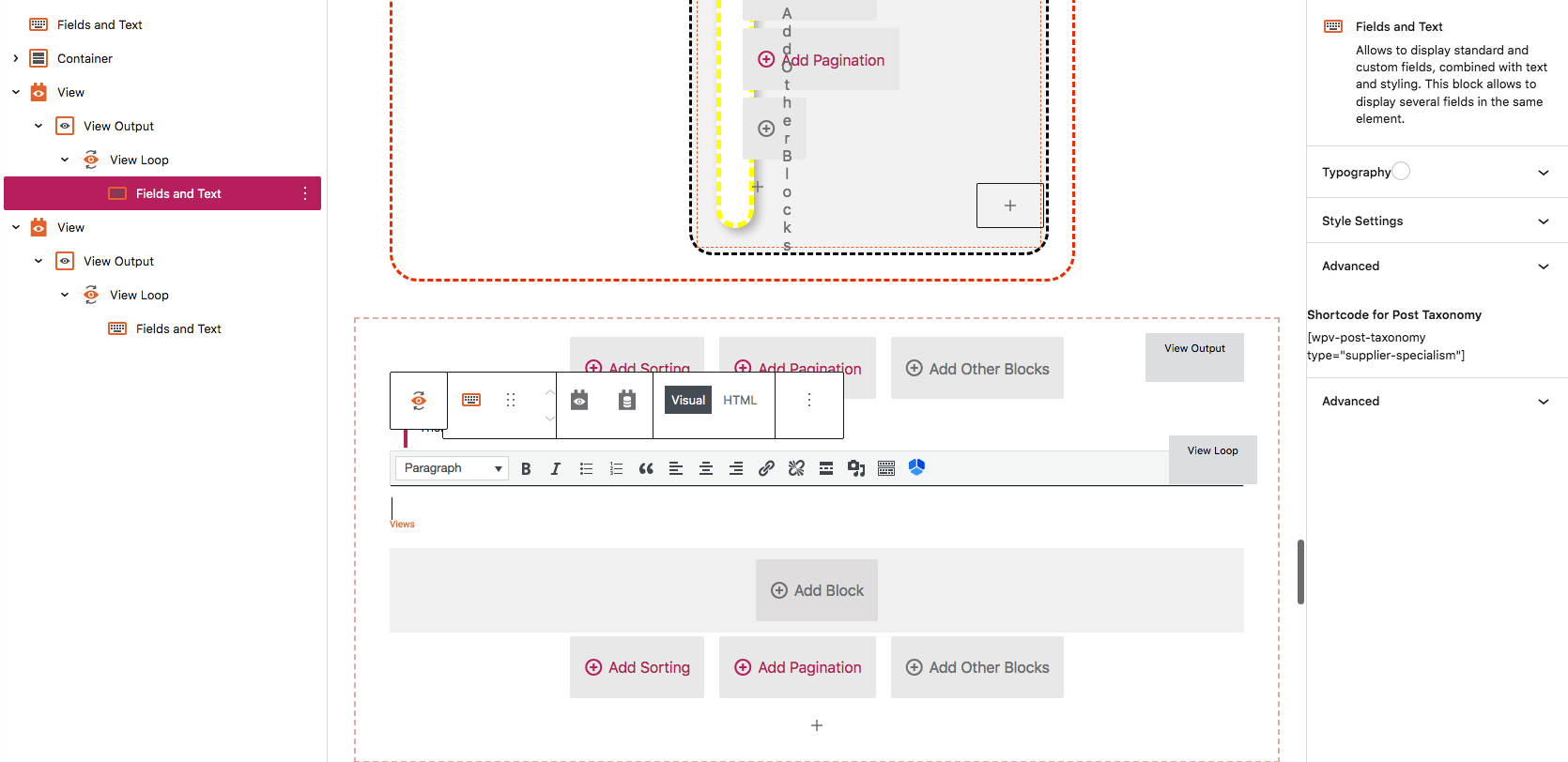Move block up with the up arrow
Image resolution: width=1568 pixels, height=762 pixels.
[549, 390]
